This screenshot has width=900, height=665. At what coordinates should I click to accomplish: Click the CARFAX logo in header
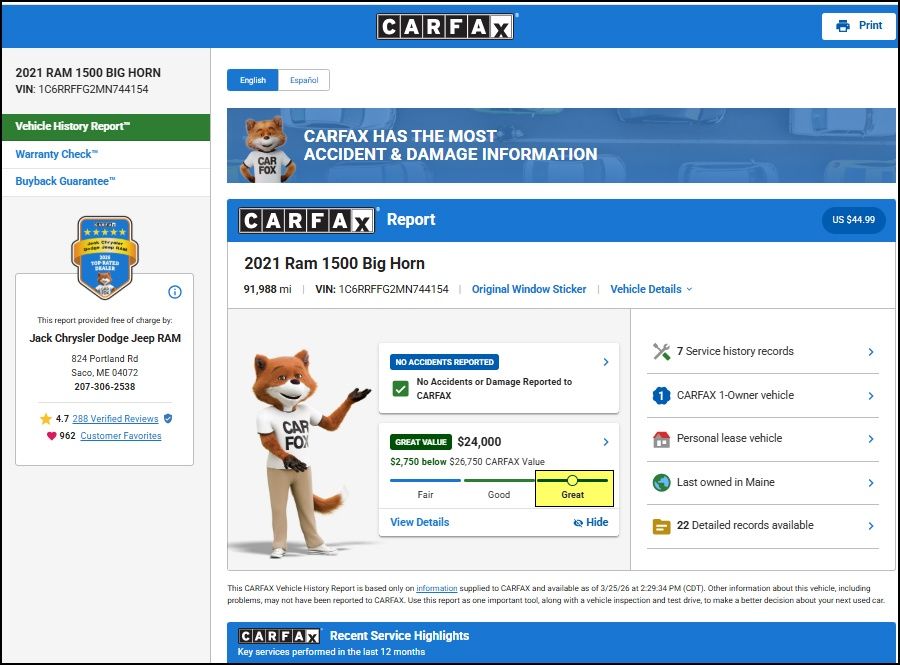click(x=446, y=26)
